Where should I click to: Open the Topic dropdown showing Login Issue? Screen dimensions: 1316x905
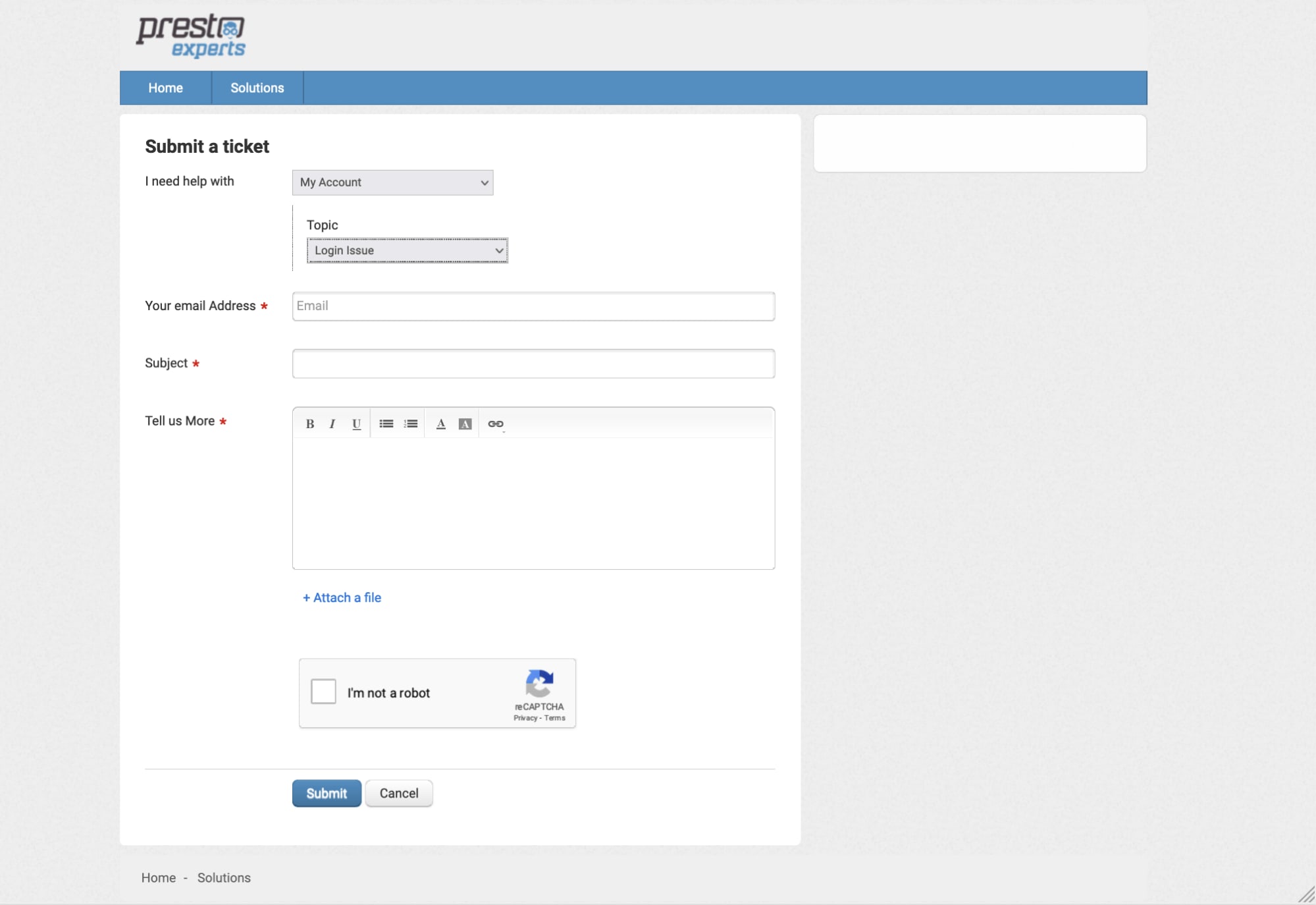tap(407, 250)
